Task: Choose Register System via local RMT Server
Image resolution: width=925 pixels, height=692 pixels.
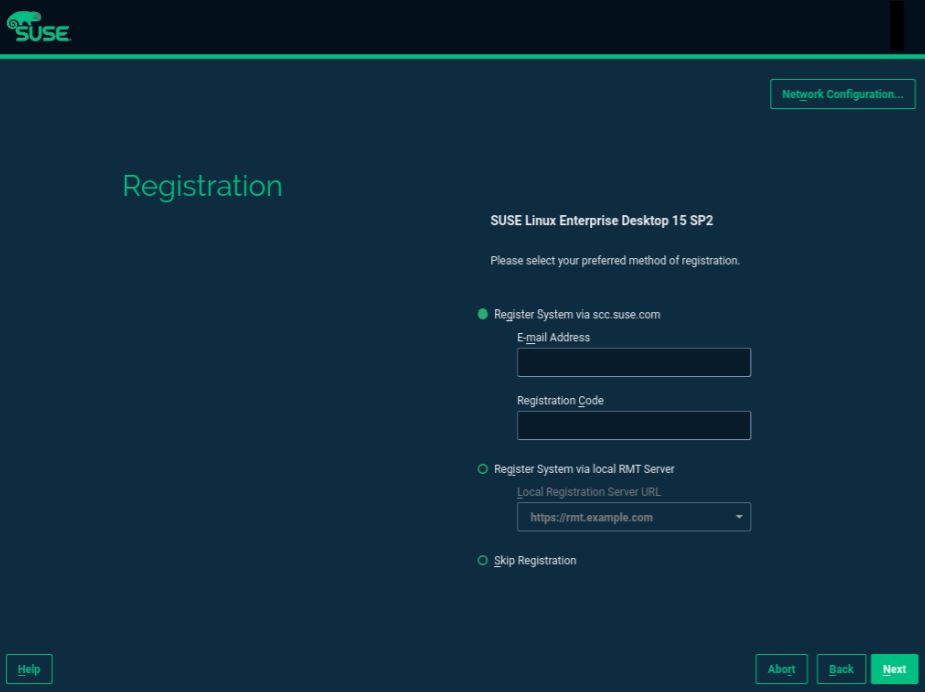Action: click(483, 469)
